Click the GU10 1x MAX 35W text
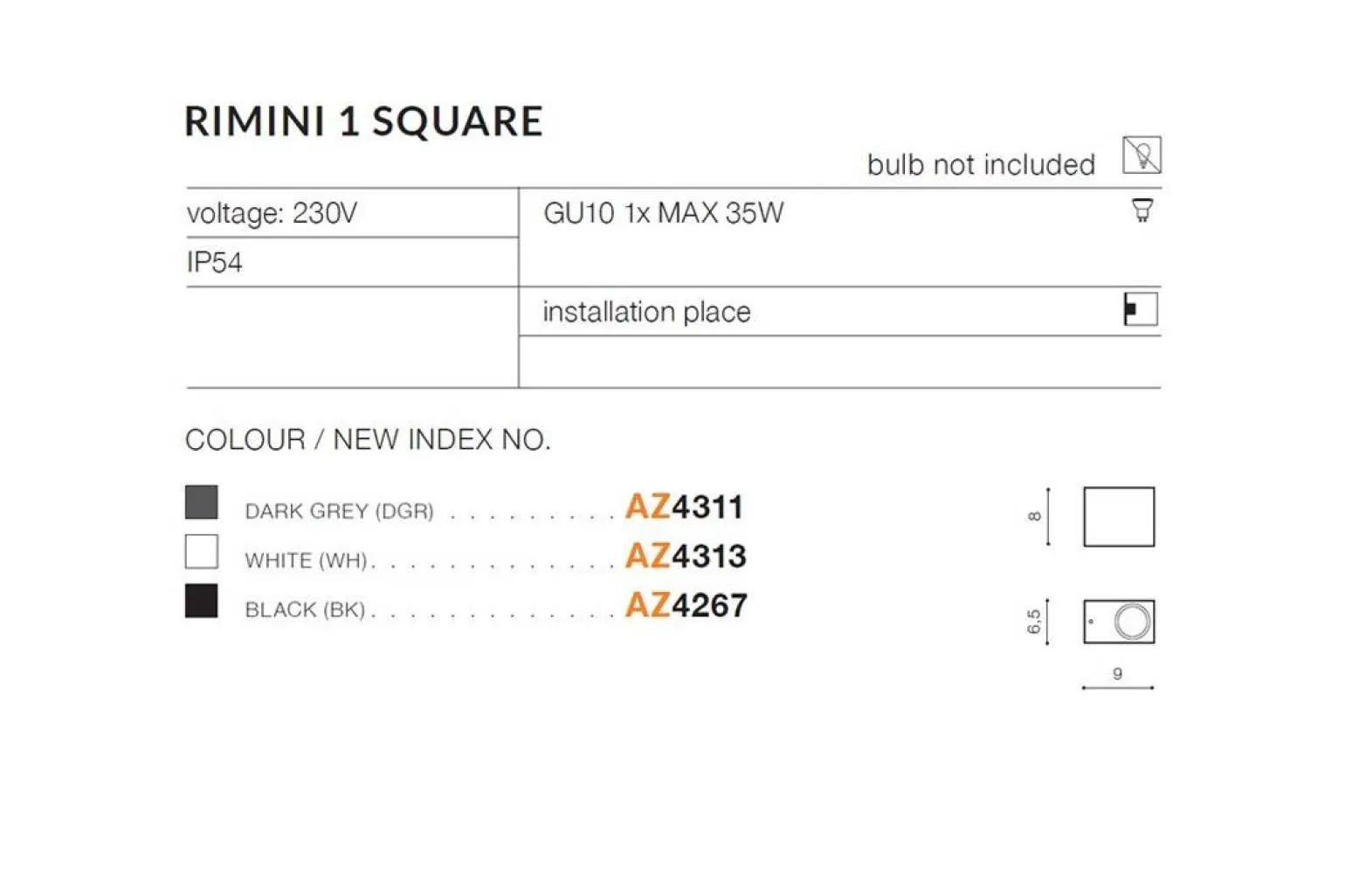 pos(664,213)
